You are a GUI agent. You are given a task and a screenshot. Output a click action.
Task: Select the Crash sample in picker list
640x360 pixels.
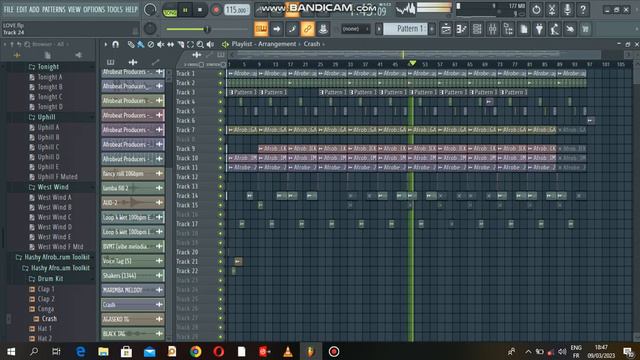coord(133,304)
